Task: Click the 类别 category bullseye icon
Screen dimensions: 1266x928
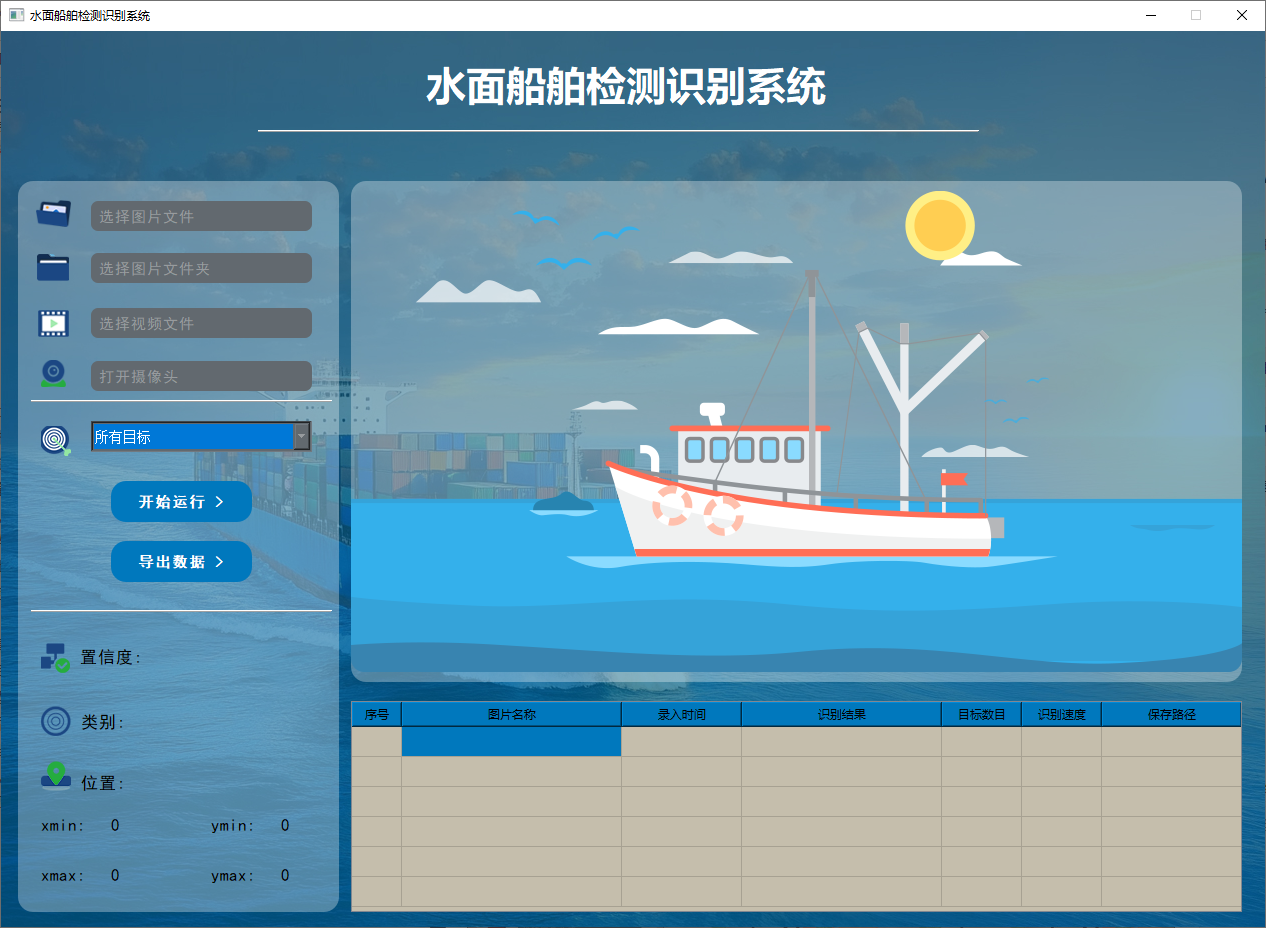Action: (x=55, y=721)
